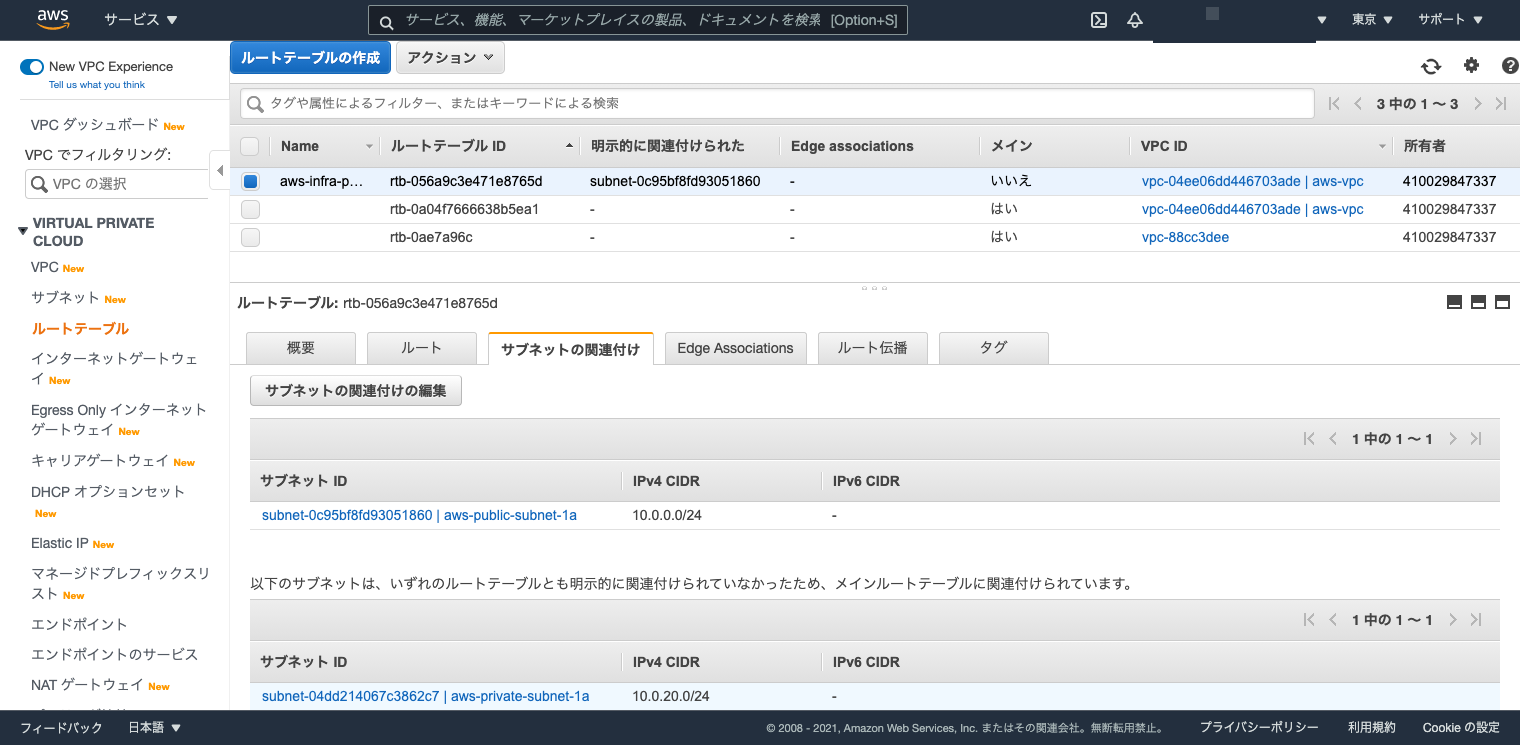Select the サブネットの関連付け tab
The height and width of the screenshot is (745, 1520).
tap(571, 349)
